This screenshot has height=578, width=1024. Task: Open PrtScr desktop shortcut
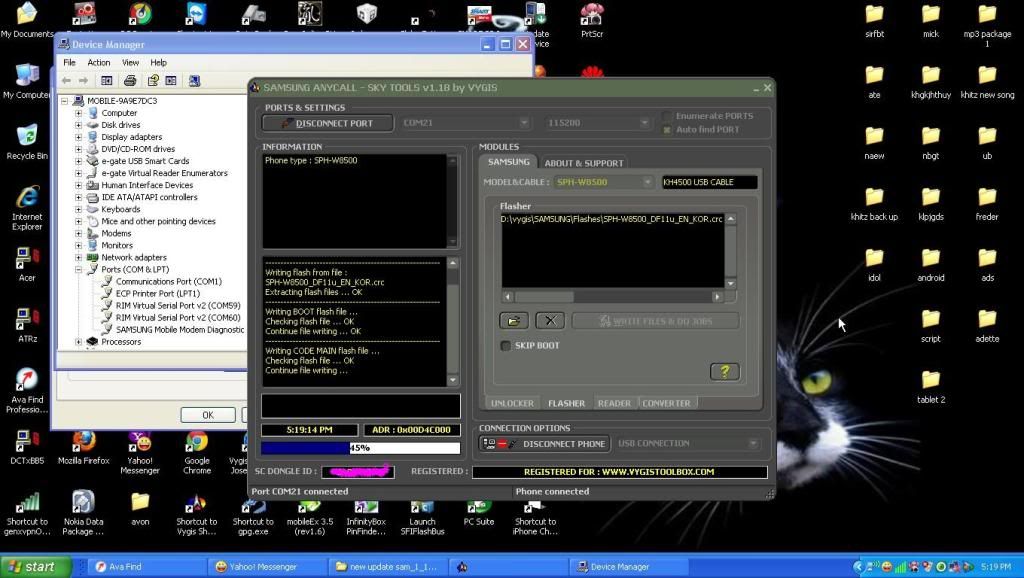[592, 21]
